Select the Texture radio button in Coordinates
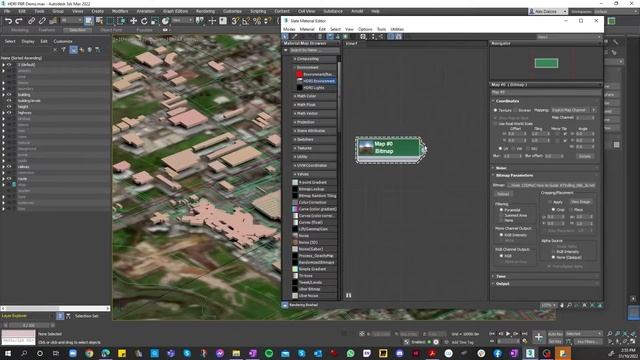640x360 pixels. pos(496,110)
